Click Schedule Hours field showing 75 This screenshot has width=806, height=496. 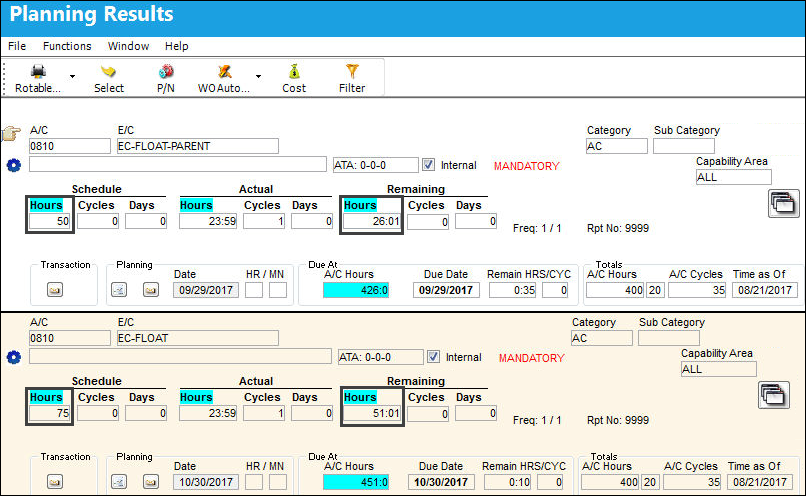click(x=49, y=413)
